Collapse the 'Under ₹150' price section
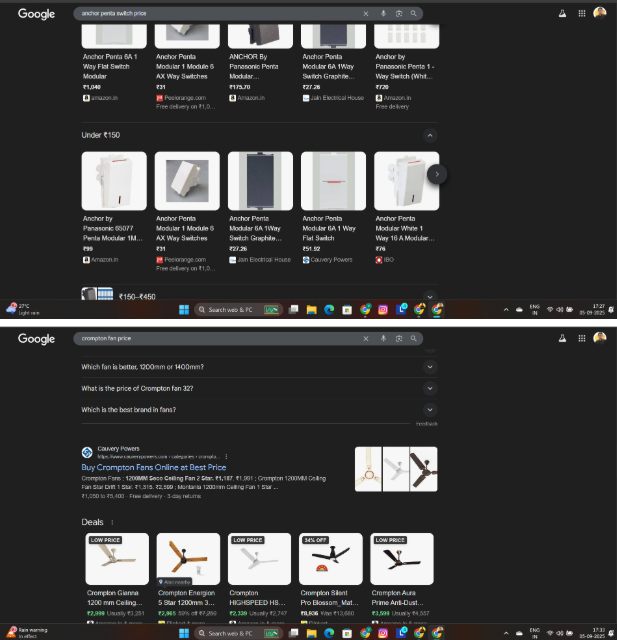Viewport: 617px width, 640px height. pyautogui.click(x=430, y=136)
